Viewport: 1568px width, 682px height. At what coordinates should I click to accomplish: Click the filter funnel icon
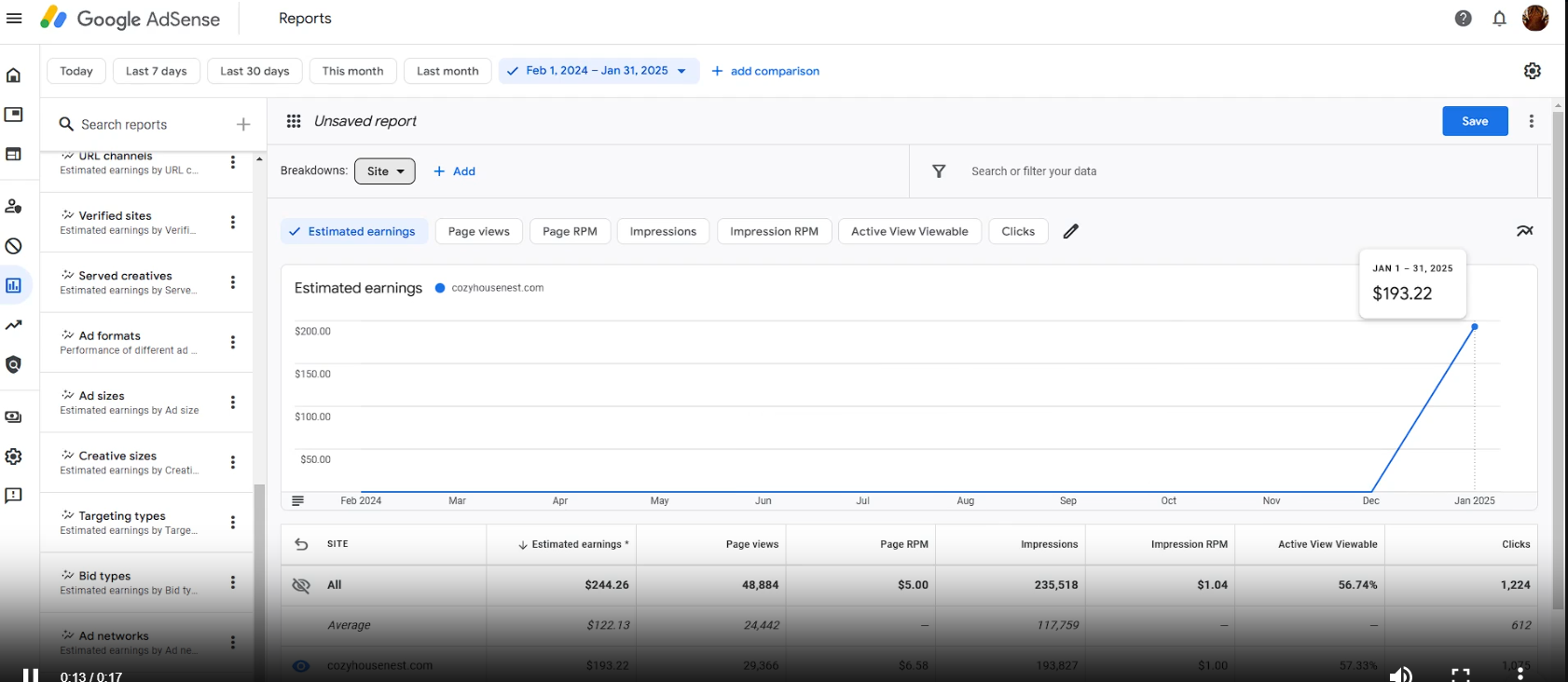(939, 171)
